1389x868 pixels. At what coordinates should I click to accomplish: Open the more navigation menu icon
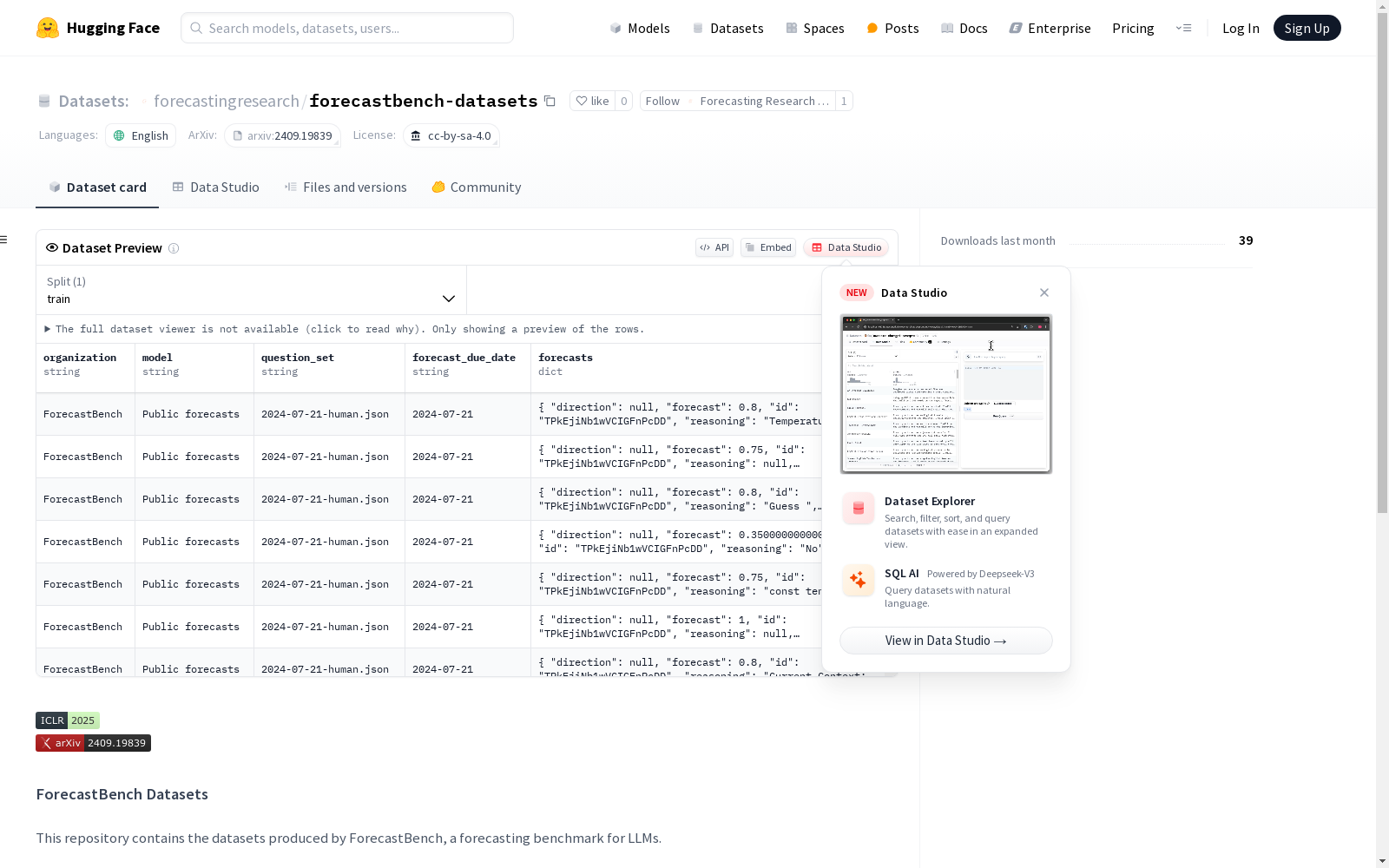pyautogui.click(x=1184, y=28)
